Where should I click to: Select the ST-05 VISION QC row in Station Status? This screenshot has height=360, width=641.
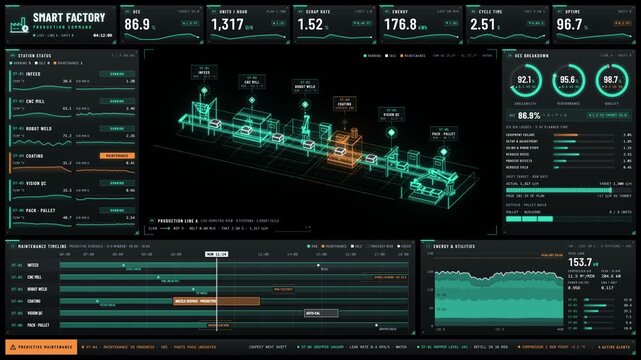coord(72,190)
